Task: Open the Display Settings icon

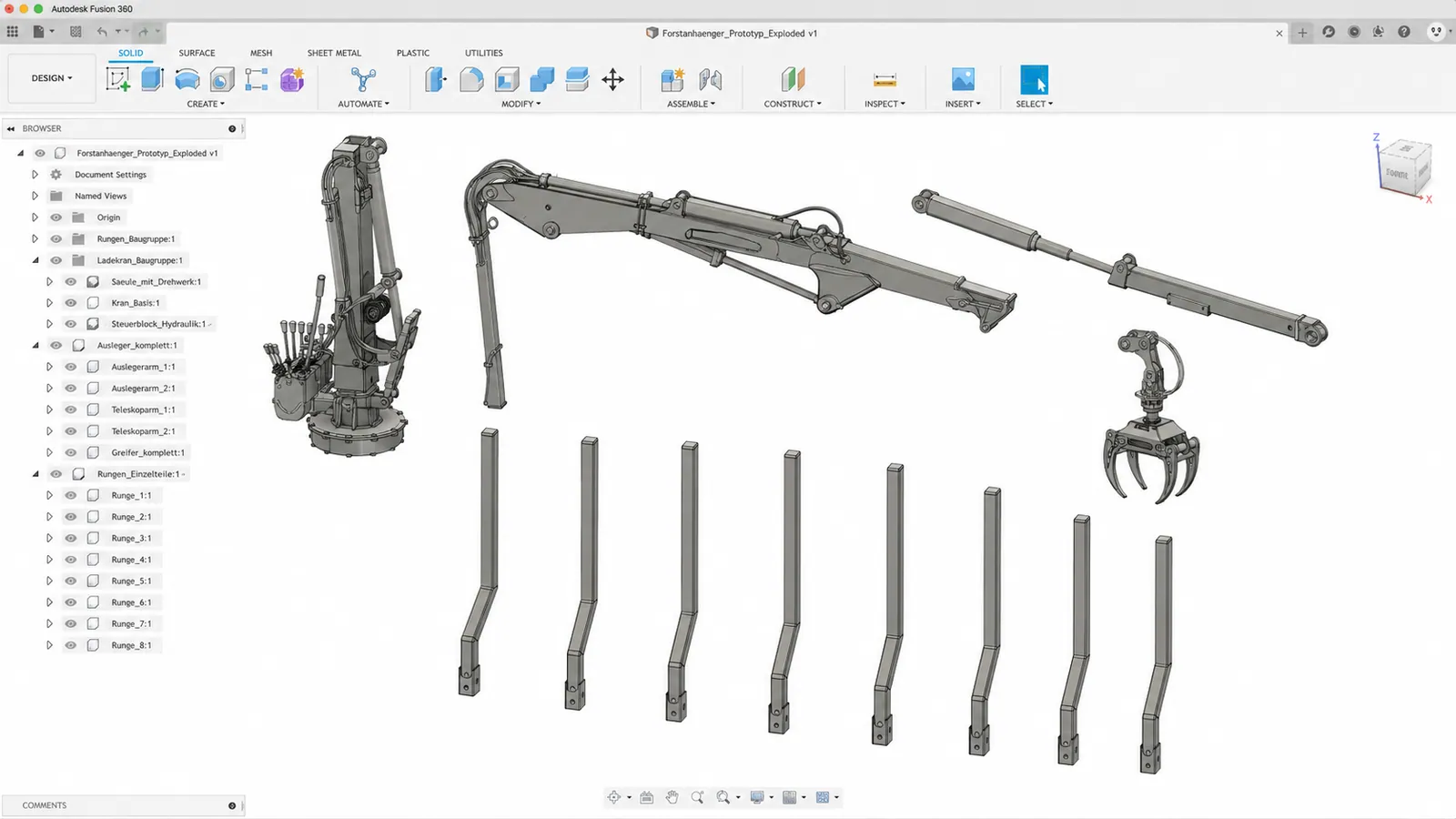Action: [x=757, y=797]
